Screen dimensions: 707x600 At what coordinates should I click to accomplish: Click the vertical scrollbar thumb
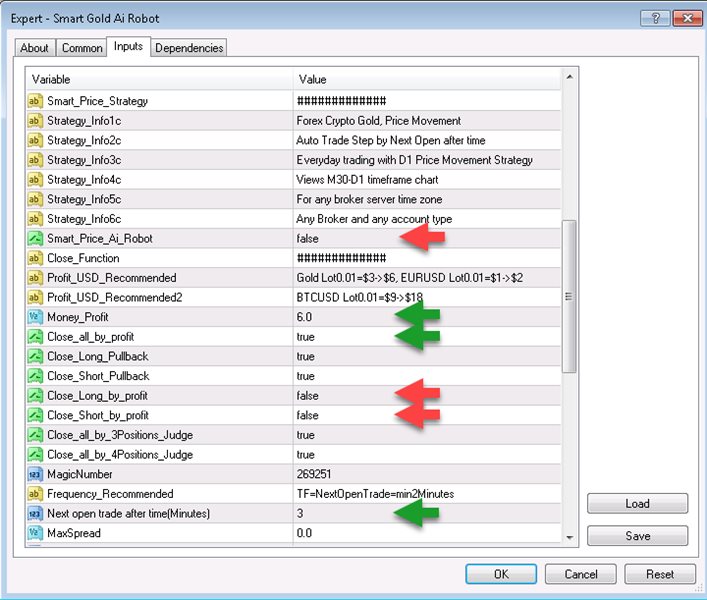[569, 297]
